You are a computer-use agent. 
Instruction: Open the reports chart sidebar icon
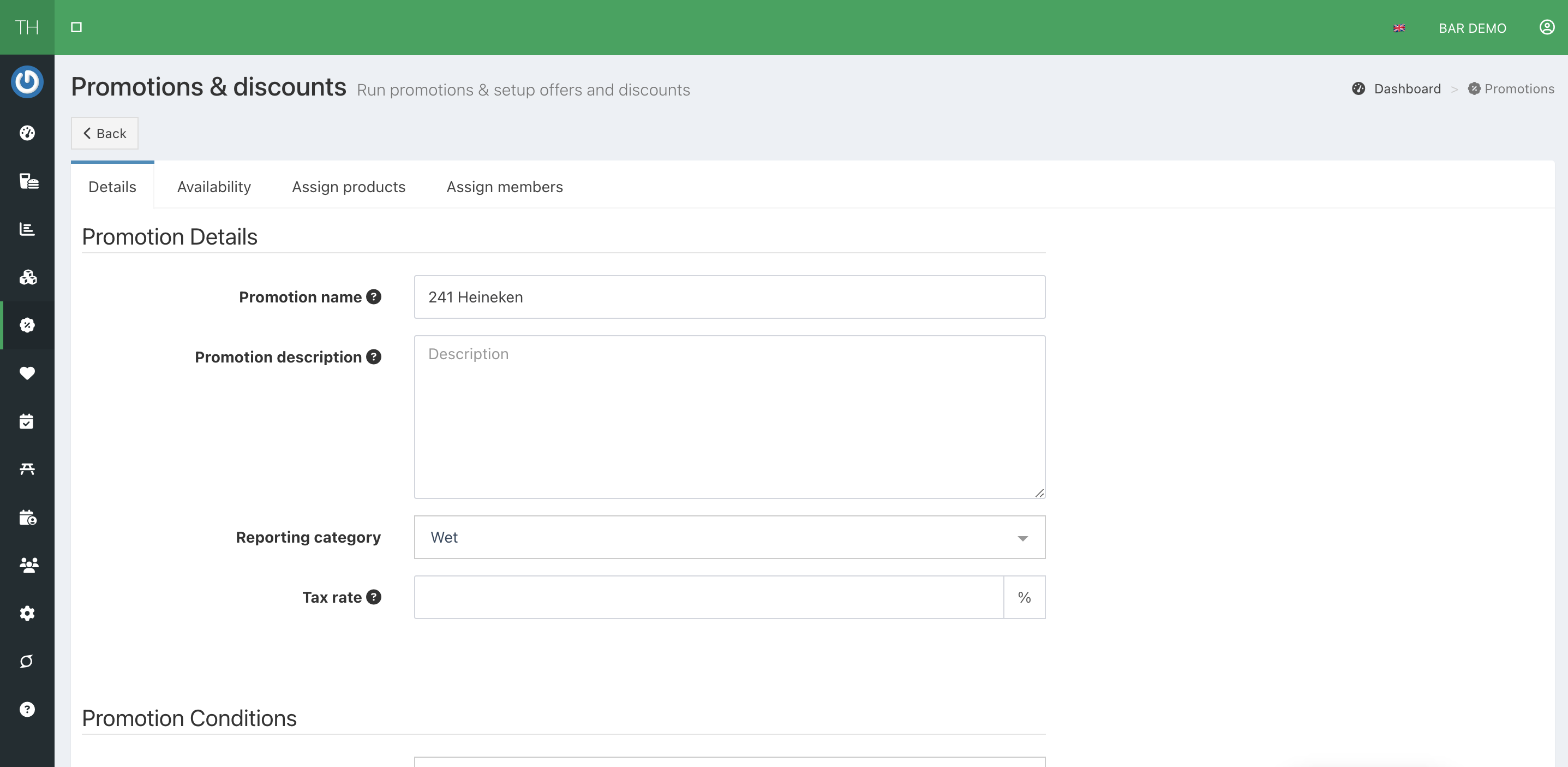point(27,229)
